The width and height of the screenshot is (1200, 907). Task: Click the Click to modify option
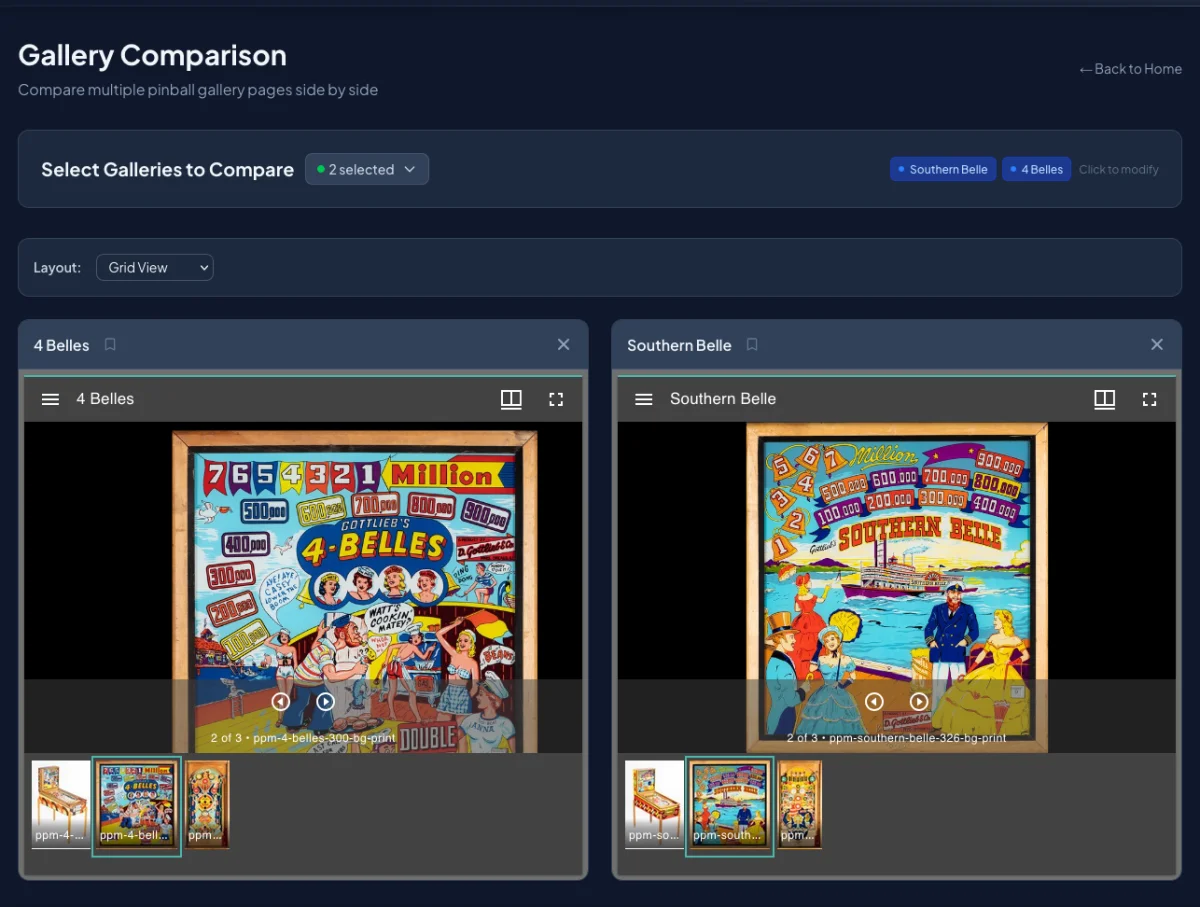1118,169
